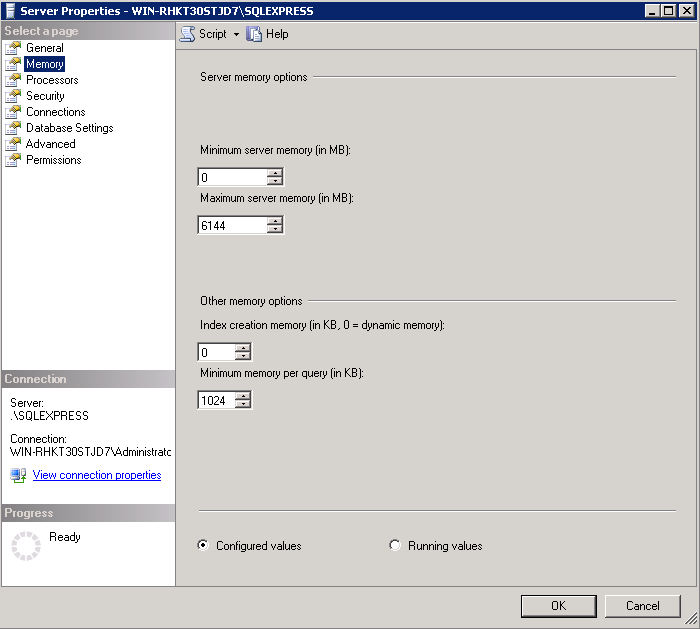Increase maximum server memory value
The height and width of the screenshot is (629, 700).
click(275, 221)
